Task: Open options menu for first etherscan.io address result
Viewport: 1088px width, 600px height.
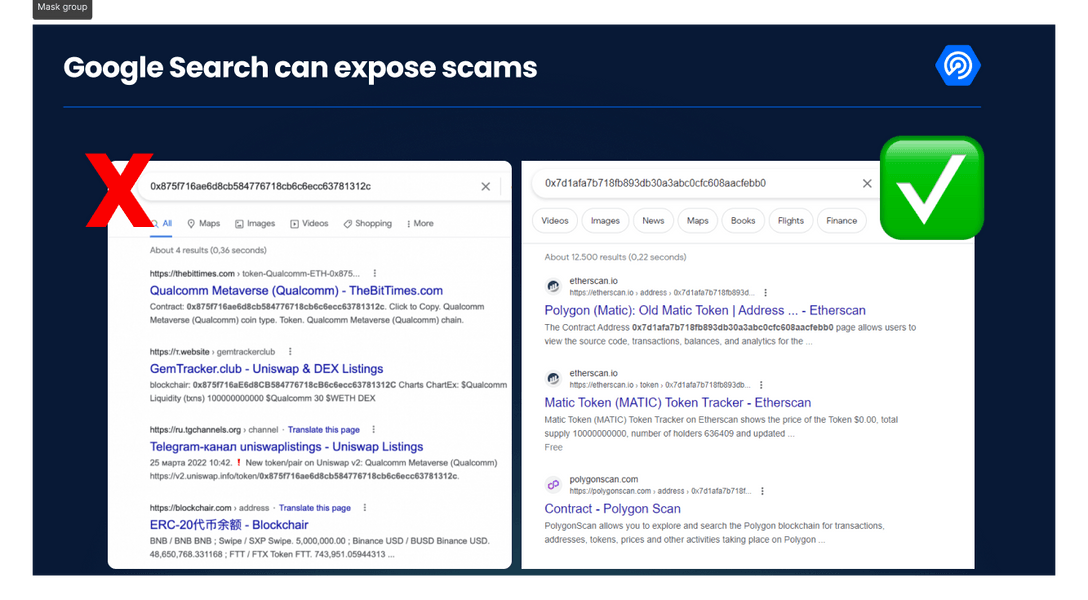Action: 765,293
